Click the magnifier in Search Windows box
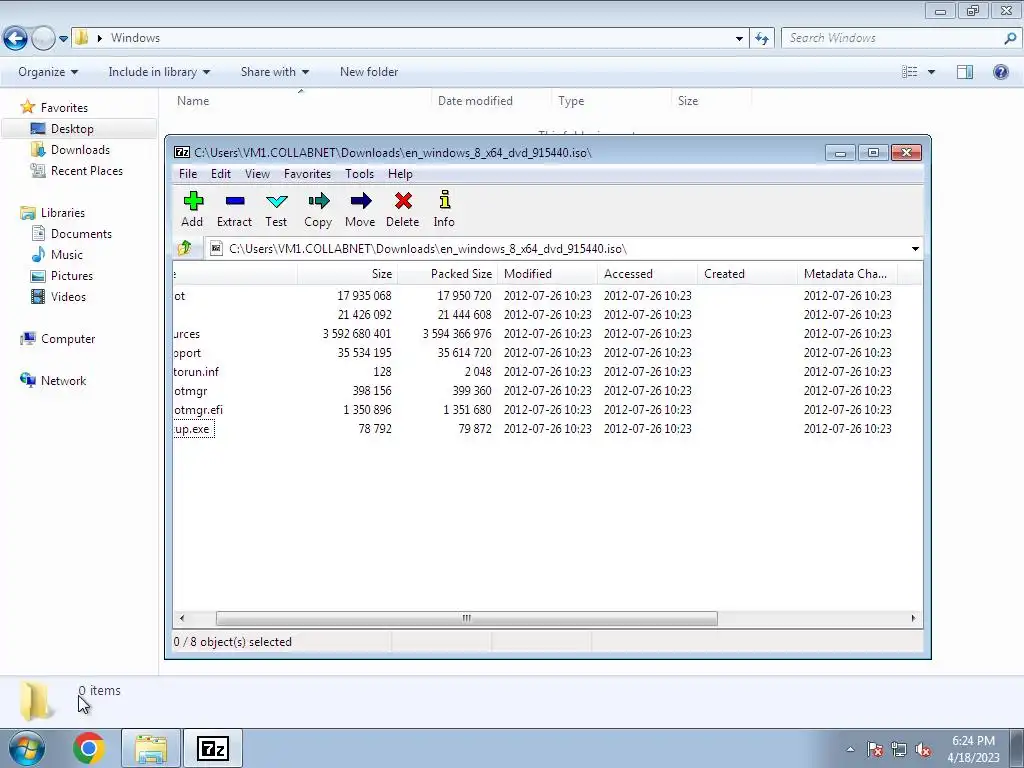Screen dimensions: 1024x768 [1010, 38]
